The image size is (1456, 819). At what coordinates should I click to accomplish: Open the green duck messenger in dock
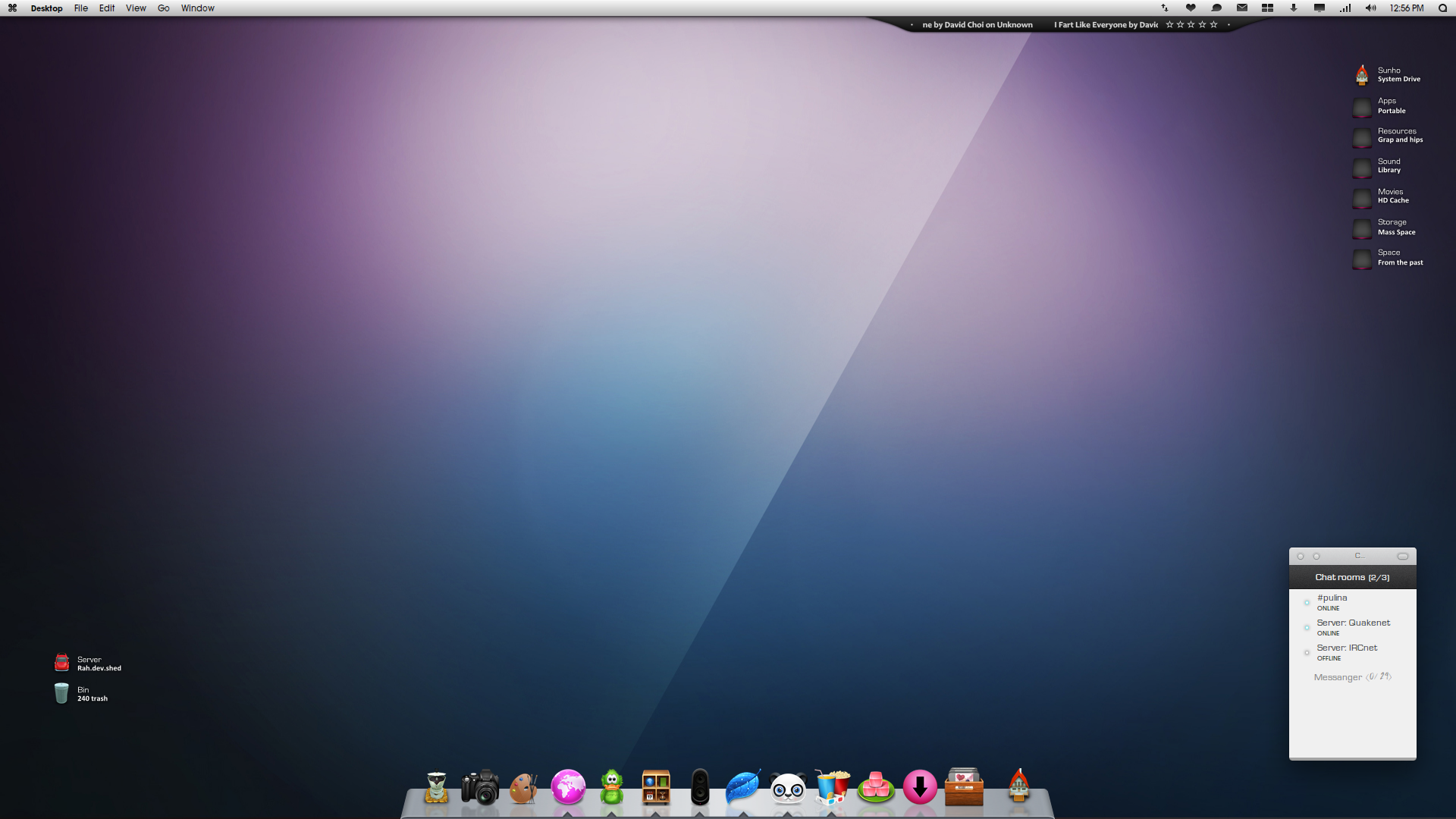[x=612, y=787]
